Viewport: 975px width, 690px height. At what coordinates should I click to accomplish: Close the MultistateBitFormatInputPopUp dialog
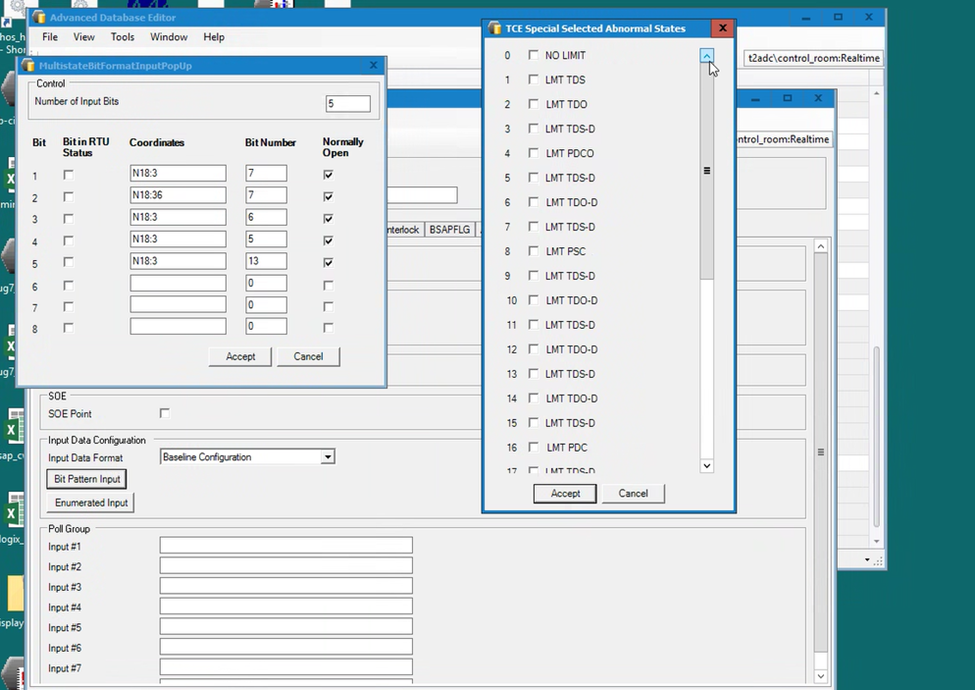(374, 65)
